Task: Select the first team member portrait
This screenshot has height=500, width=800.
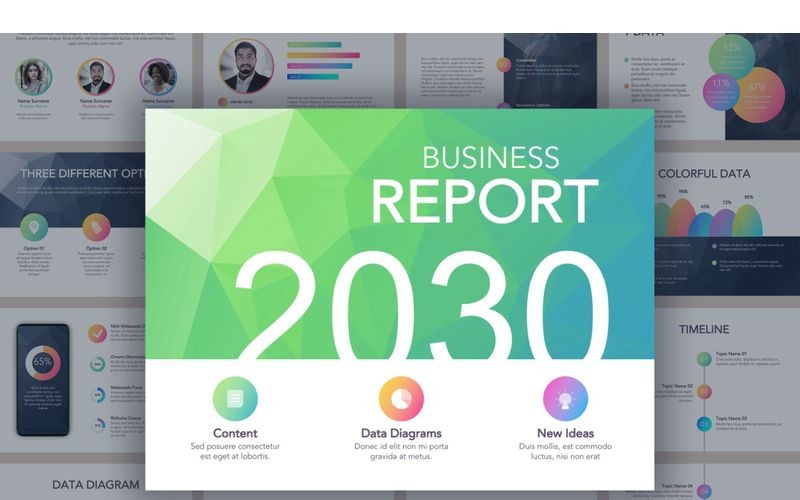Action: point(33,77)
